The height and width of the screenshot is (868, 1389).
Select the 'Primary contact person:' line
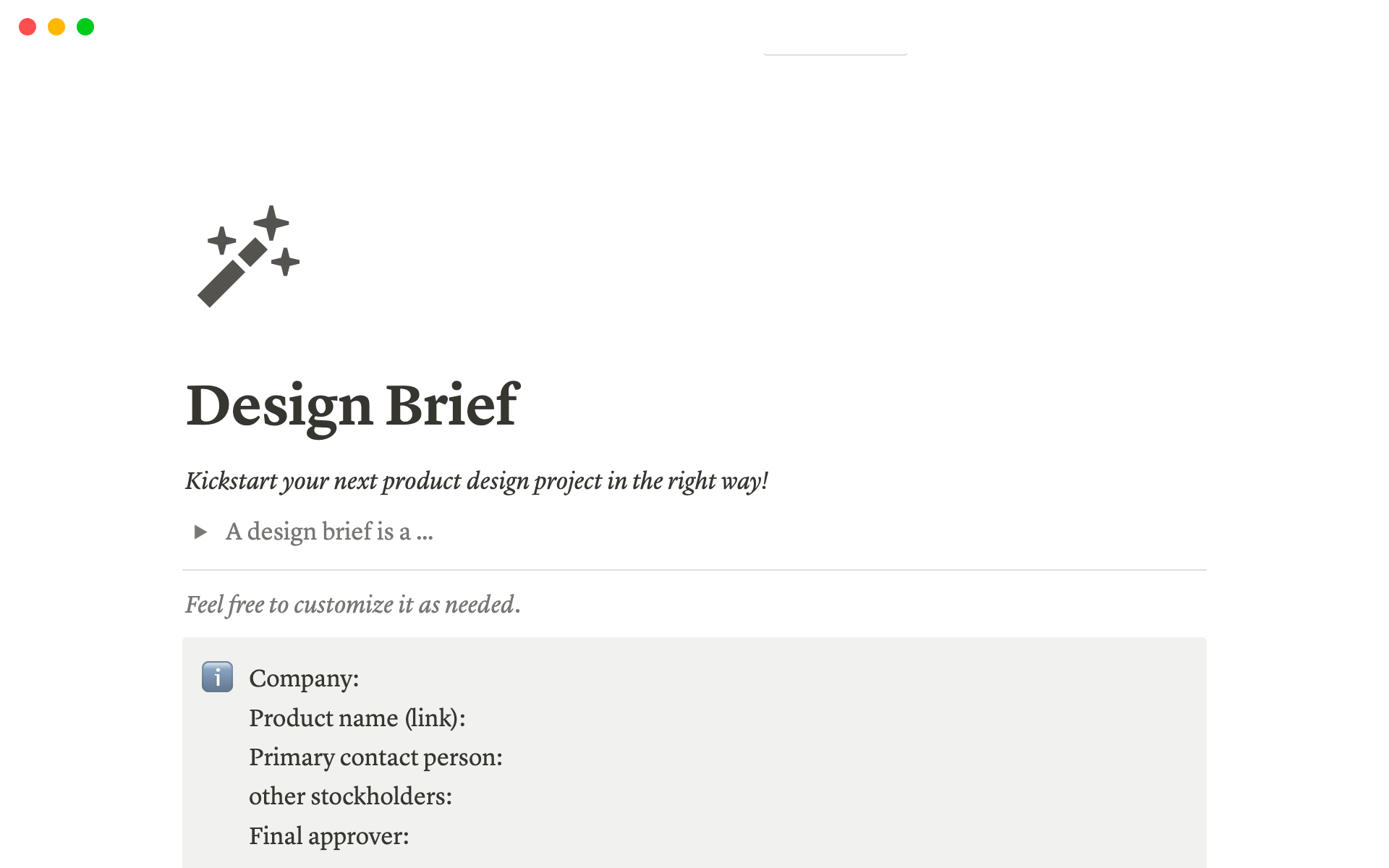click(x=375, y=757)
